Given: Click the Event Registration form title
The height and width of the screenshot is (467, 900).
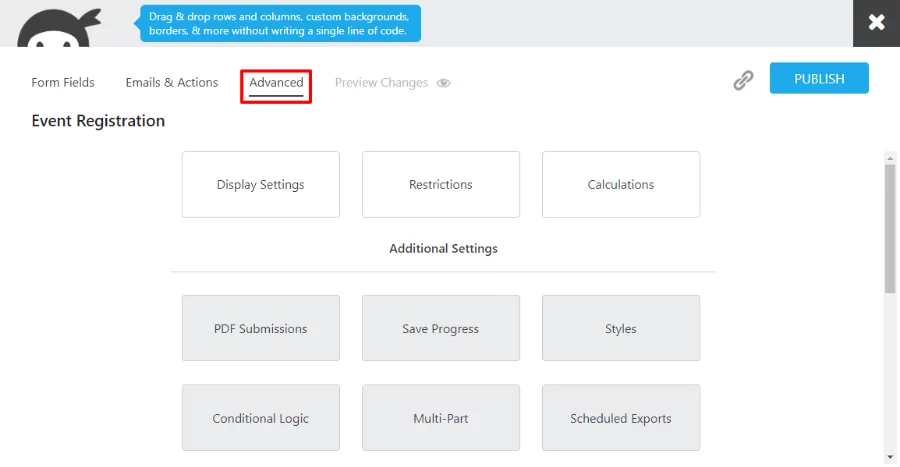Looking at the screenshot, I should tap(98, 121).
